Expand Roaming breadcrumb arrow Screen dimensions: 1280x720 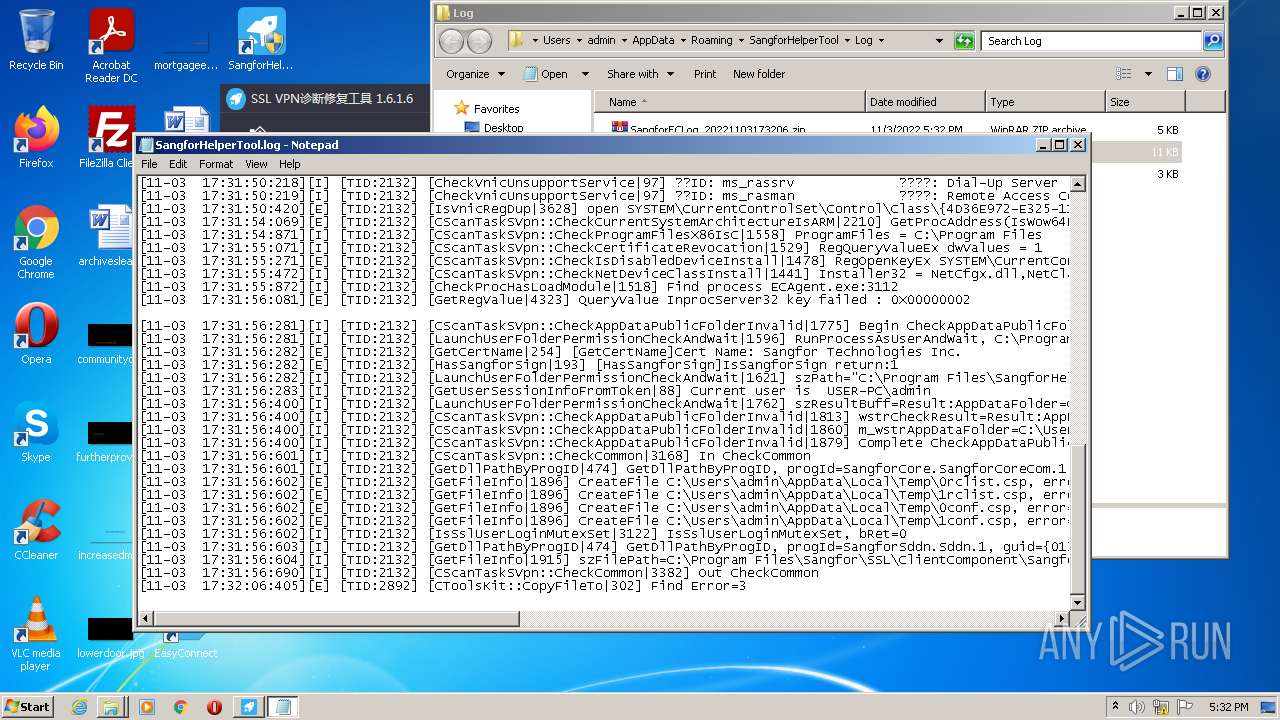pos(741,41)
